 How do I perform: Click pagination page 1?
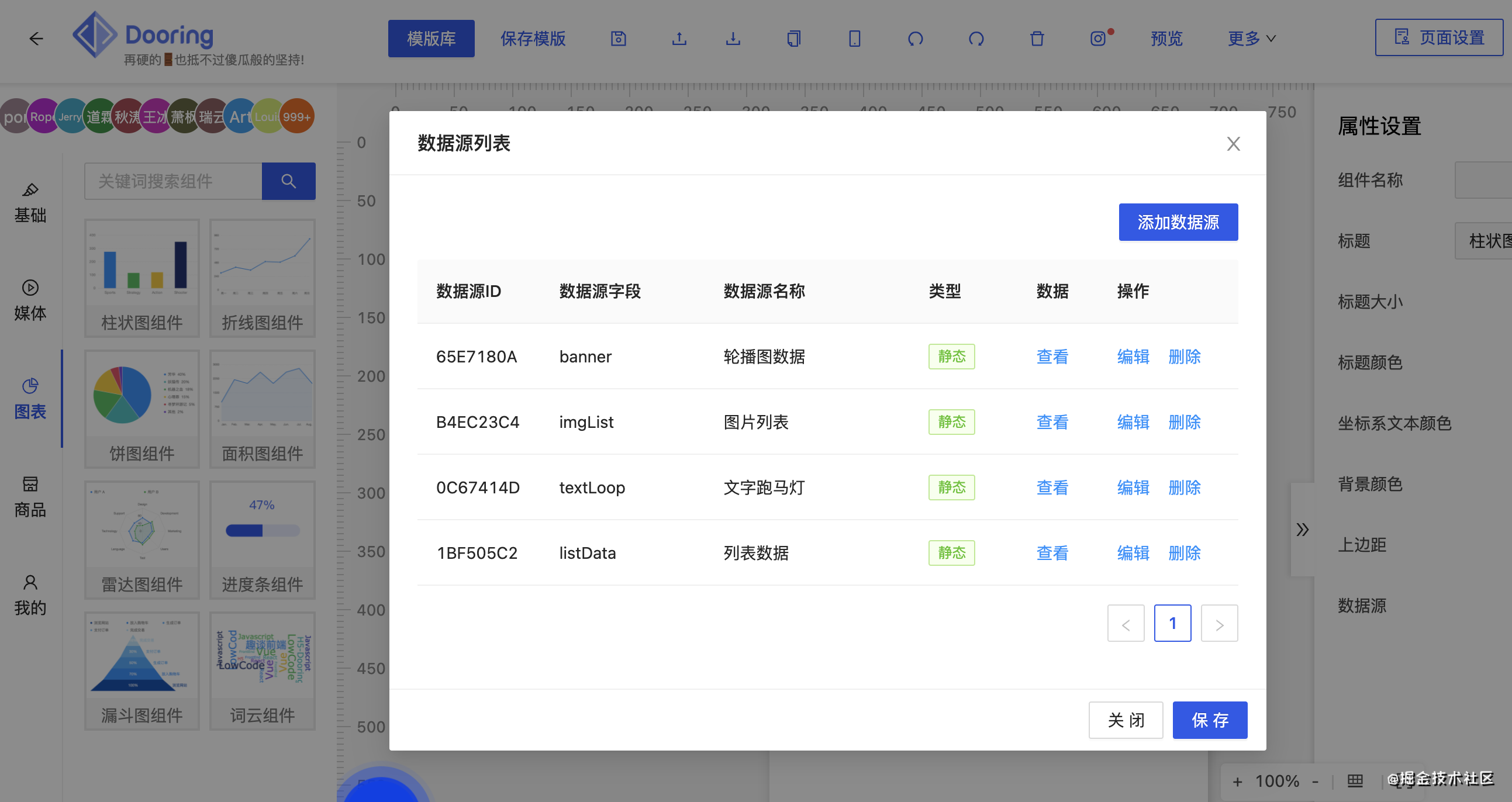pyautogui.click(x=1173, y=623)
